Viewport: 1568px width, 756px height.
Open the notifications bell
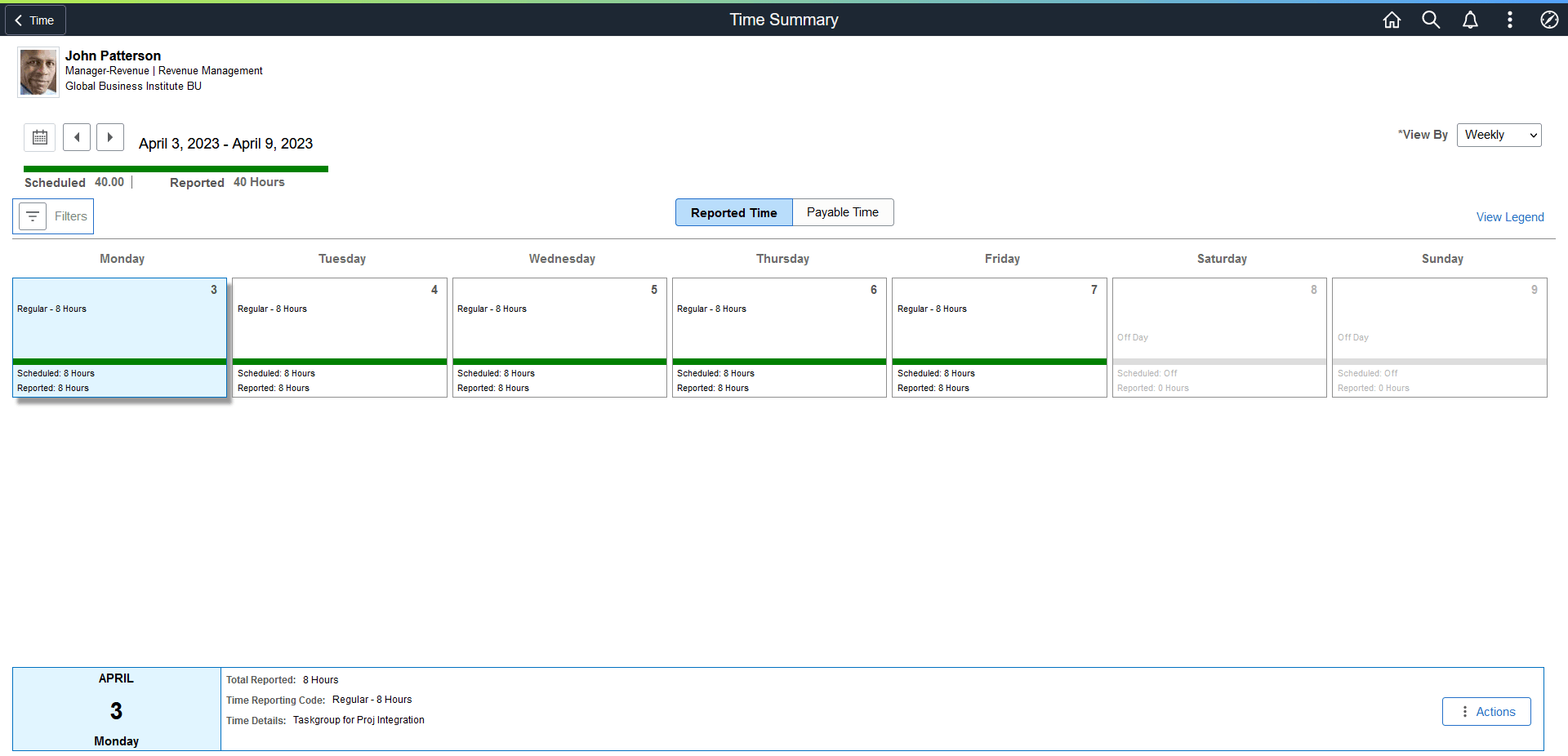click(1470, 20)
